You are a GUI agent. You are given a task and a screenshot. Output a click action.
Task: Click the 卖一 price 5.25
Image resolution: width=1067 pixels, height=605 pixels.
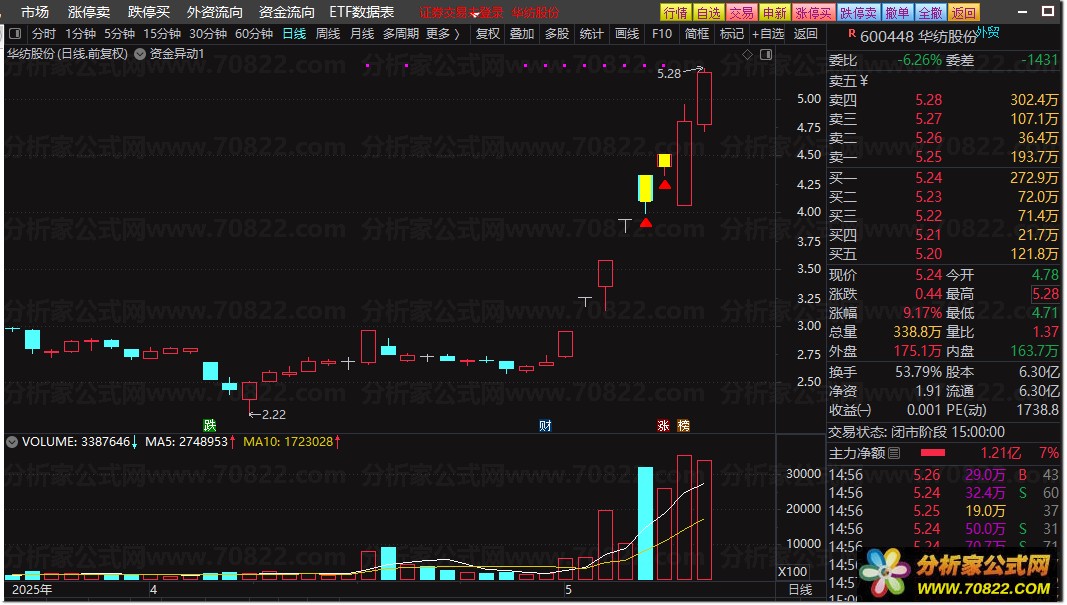929,157
